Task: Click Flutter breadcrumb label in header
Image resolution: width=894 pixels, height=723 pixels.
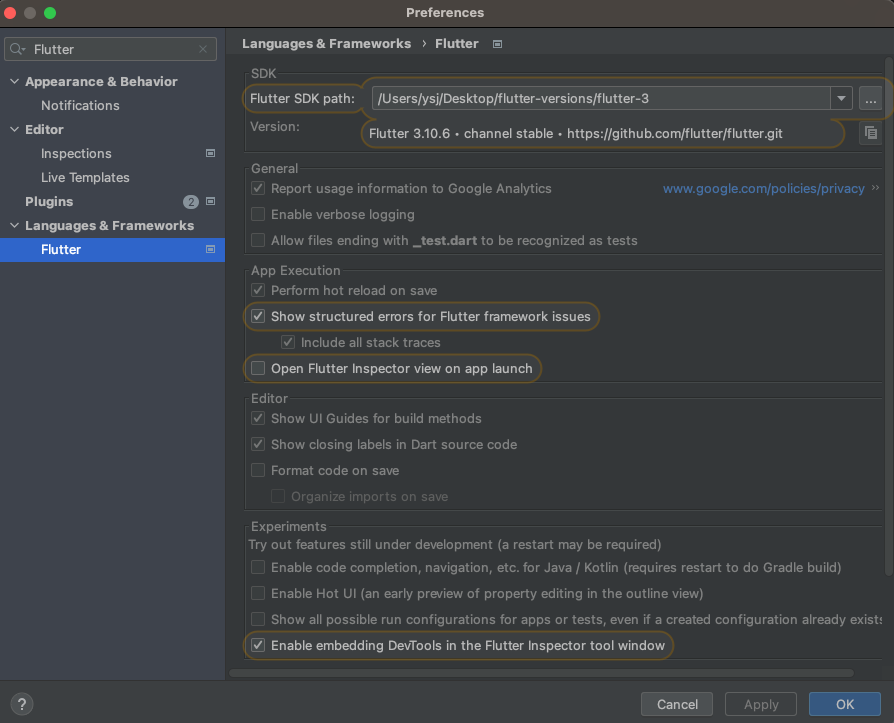Action: point(457,44)
